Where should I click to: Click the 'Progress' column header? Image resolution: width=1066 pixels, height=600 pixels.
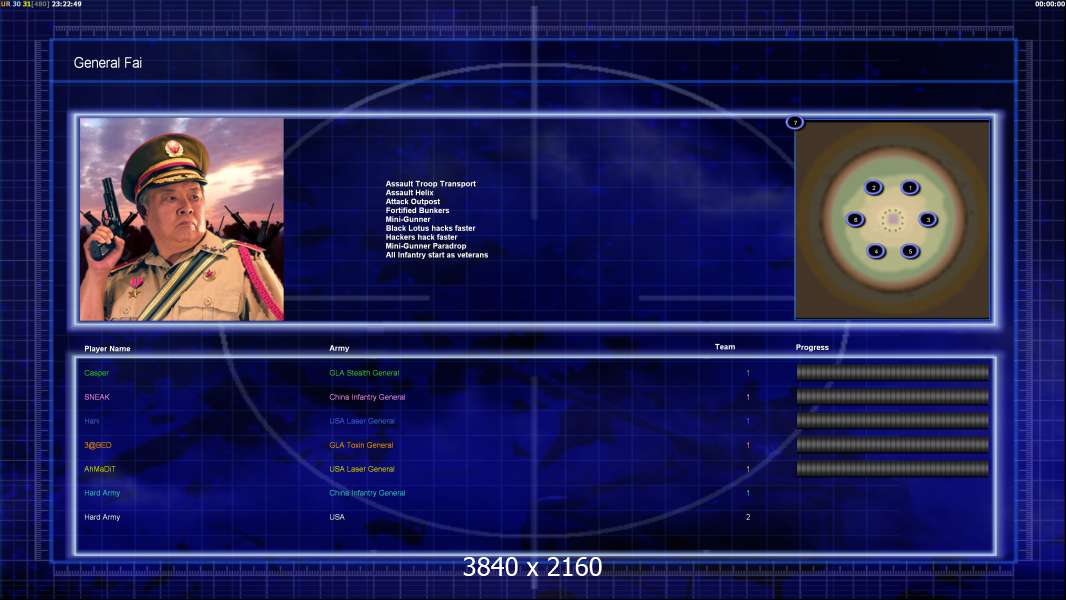click(812, 347)
